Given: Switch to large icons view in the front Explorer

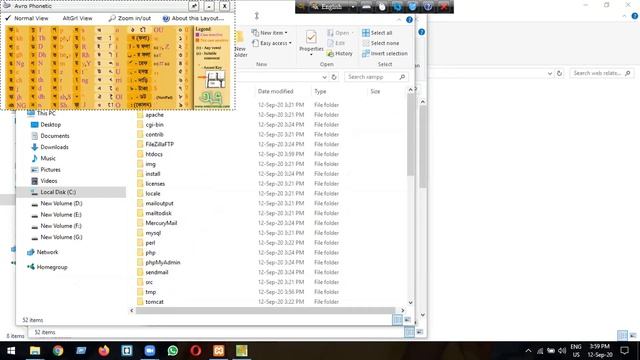Looking at the screenshot, I should [x=407, y=320].
